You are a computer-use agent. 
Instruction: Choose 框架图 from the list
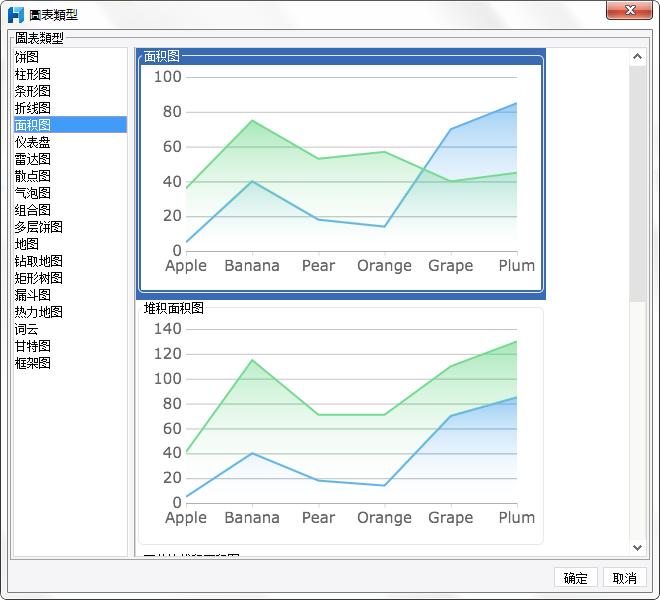tap(70, 363)
